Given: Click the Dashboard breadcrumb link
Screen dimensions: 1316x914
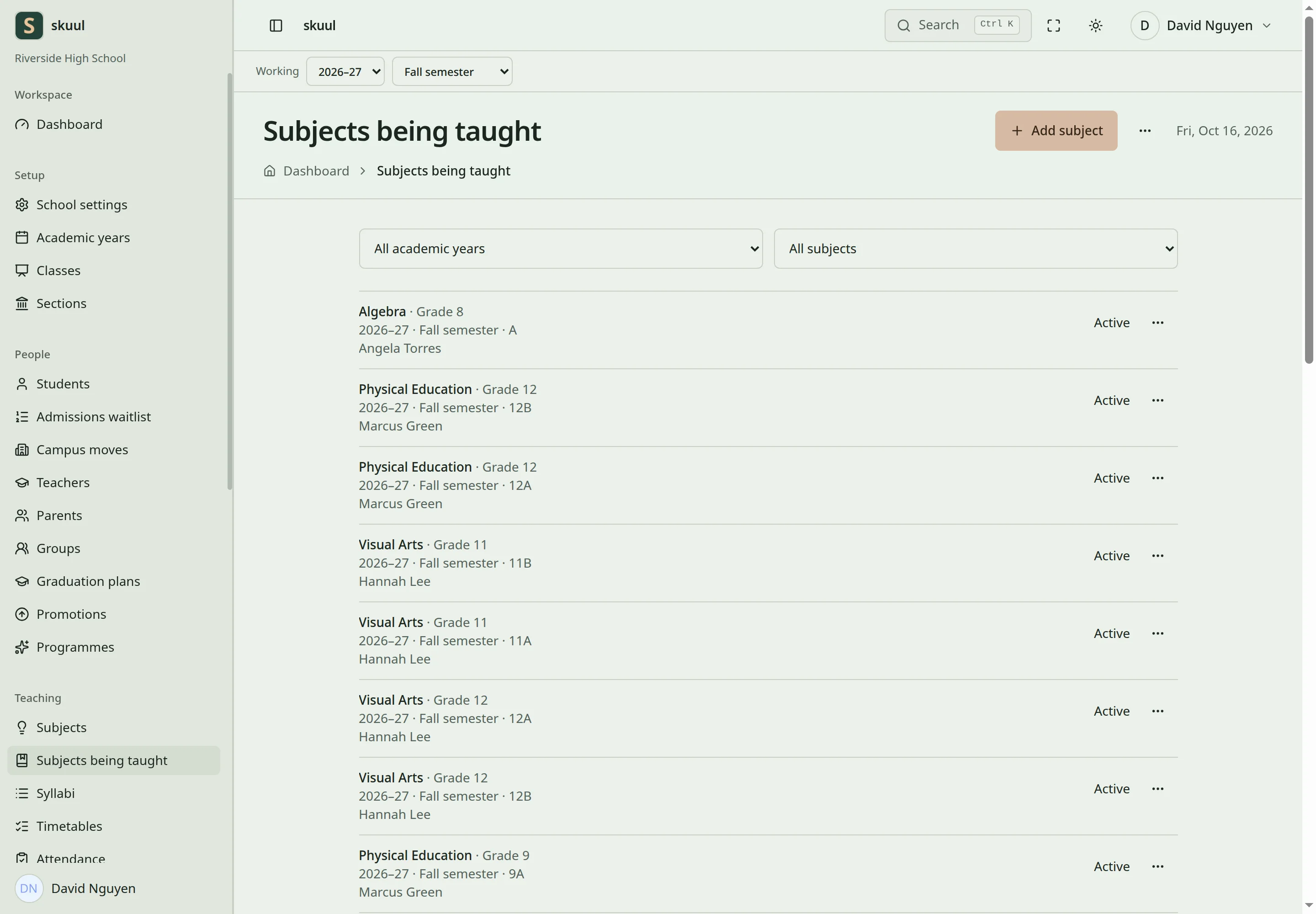Looking at the screenshot, I should coord(316,170).
